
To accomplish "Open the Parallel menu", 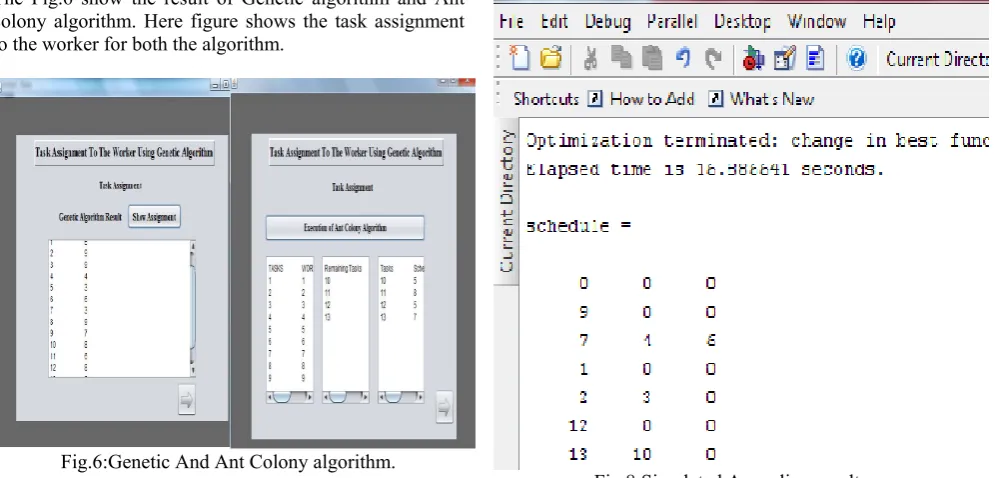I will click(x=671, y=22).
